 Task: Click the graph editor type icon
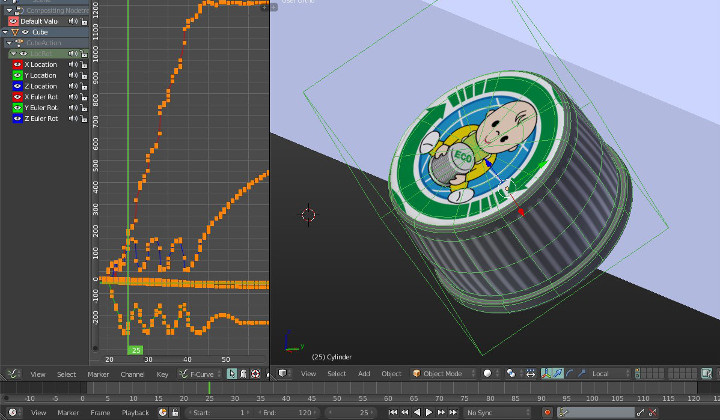(12, 373)
